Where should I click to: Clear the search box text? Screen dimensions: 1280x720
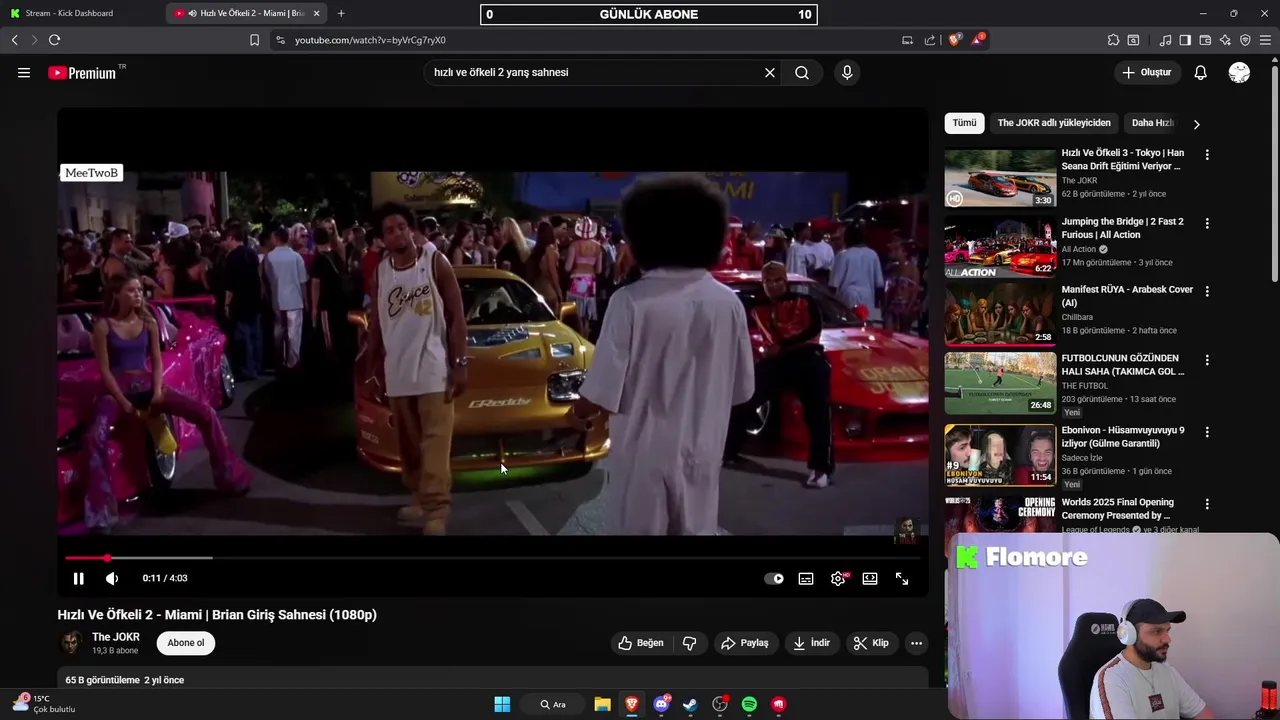coord(770,72)
